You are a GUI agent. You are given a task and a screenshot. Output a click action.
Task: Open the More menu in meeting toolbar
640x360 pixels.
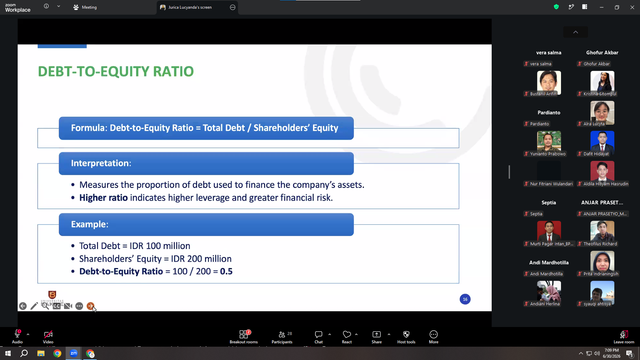[433, 337]
